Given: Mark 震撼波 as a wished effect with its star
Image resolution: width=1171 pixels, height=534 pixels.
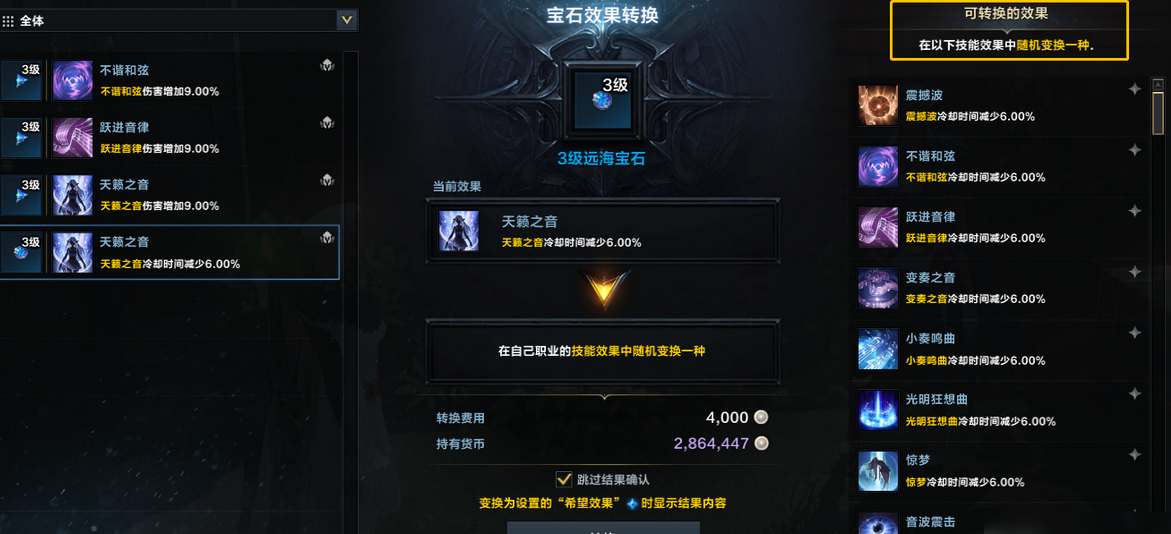Looking at the screenshot, I should tap(1134, 90).
